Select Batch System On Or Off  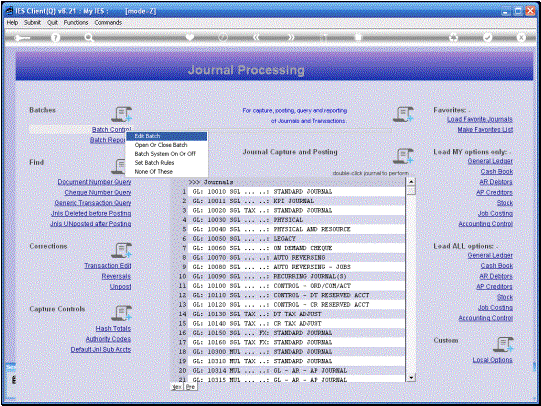point(167,154)
